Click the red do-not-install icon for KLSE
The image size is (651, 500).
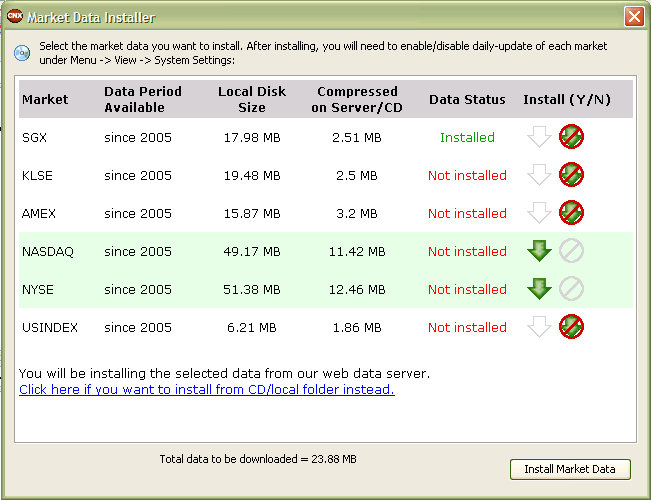(x=572, y=175)
